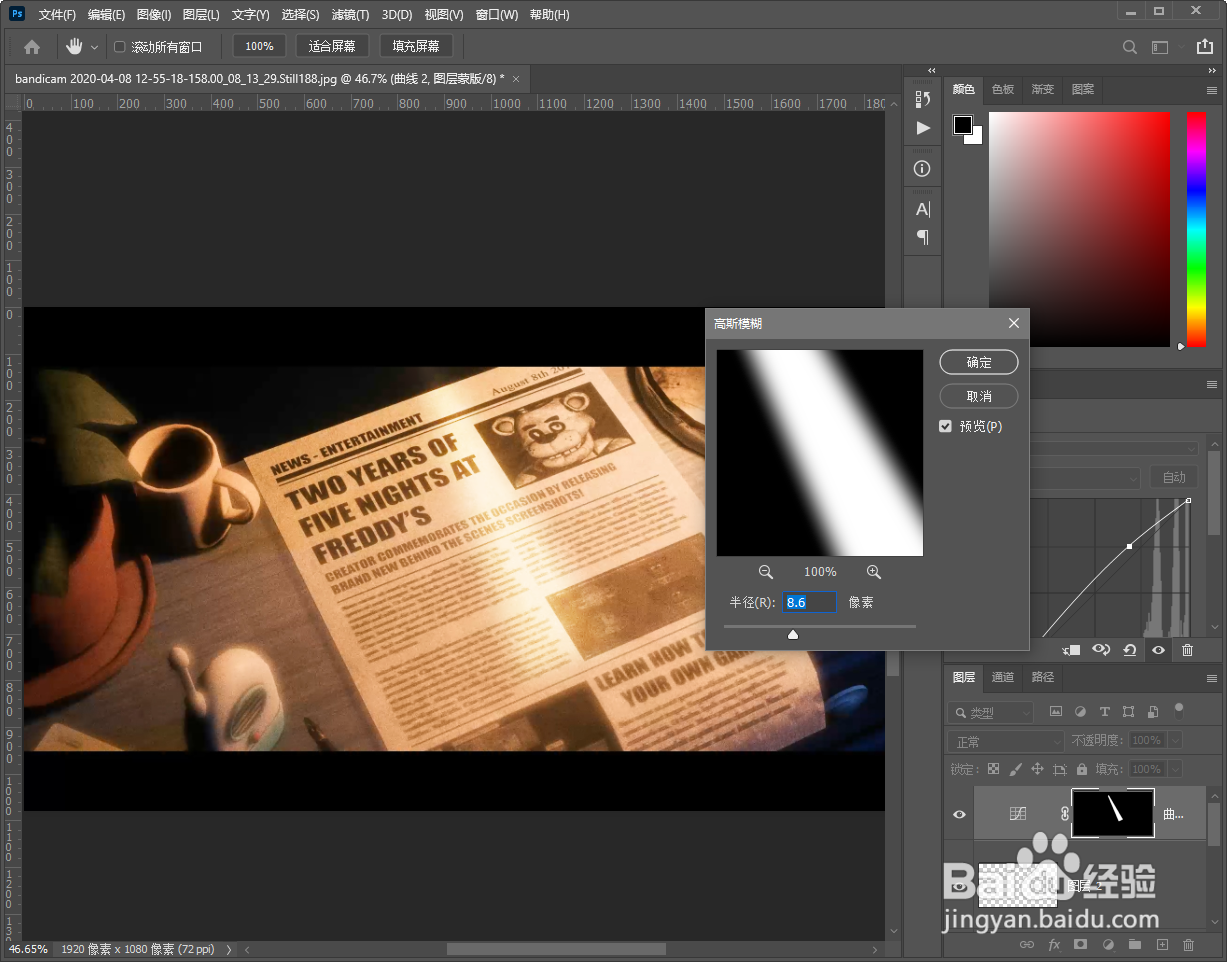
Task: Create a new group folder icon
Action: point(1135,944)
